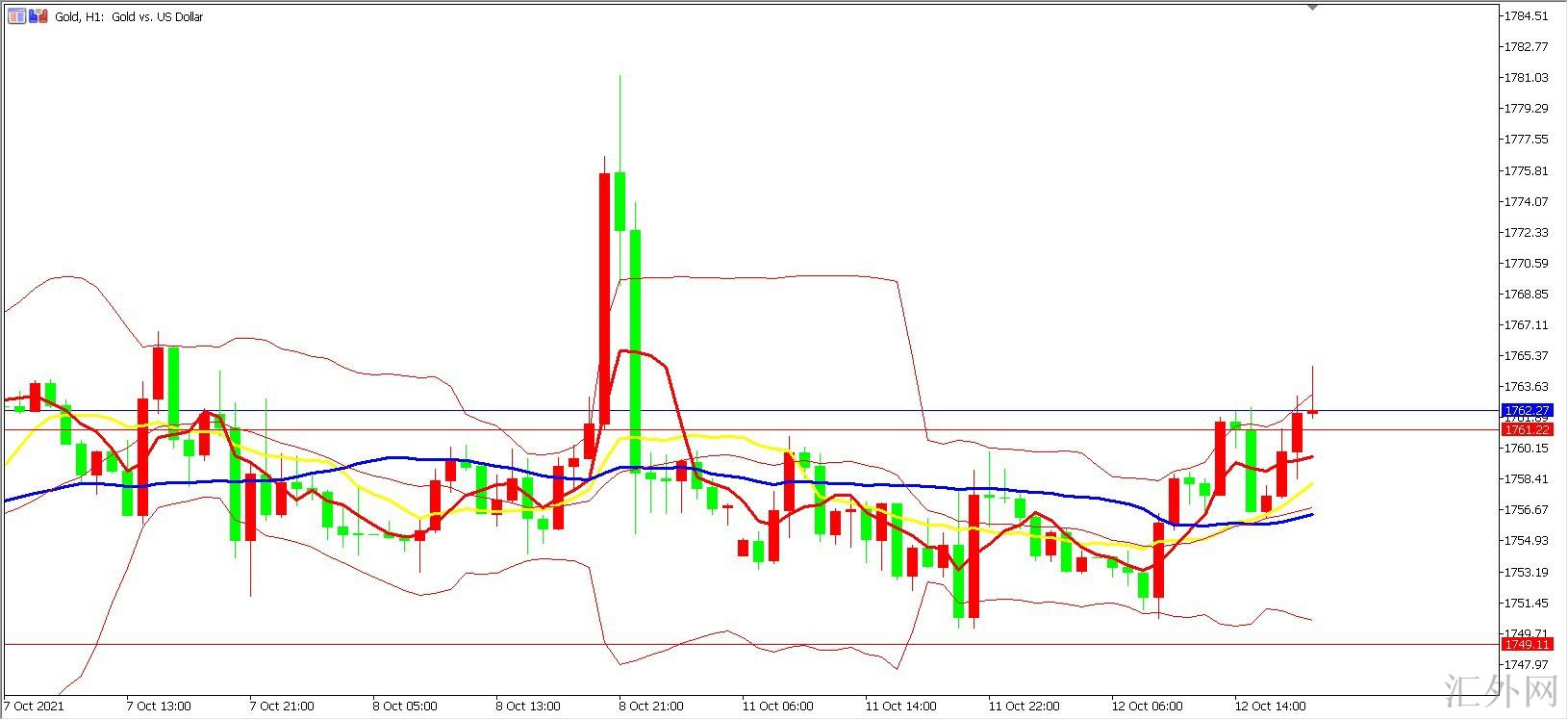Click the '11 Oct 06:00' time axis label
The width and height of the screenshot is (1568, 720).
point(777,706)
